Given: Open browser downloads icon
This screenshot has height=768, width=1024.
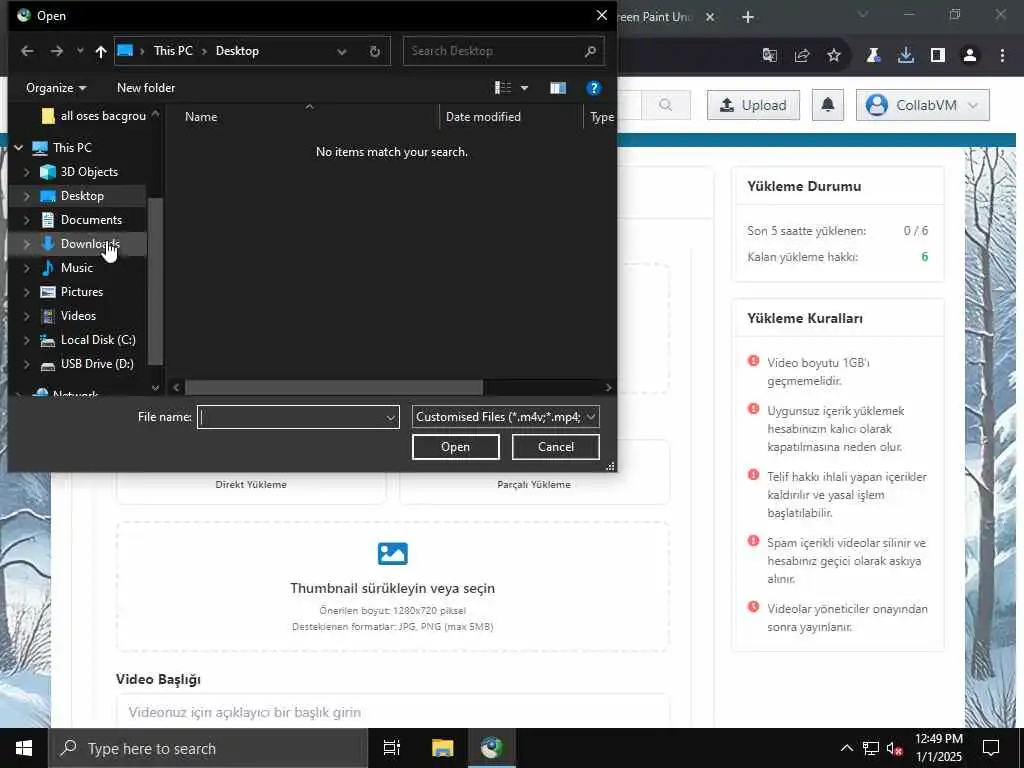Looking at the screenshot, I should [x=906, y=56].
